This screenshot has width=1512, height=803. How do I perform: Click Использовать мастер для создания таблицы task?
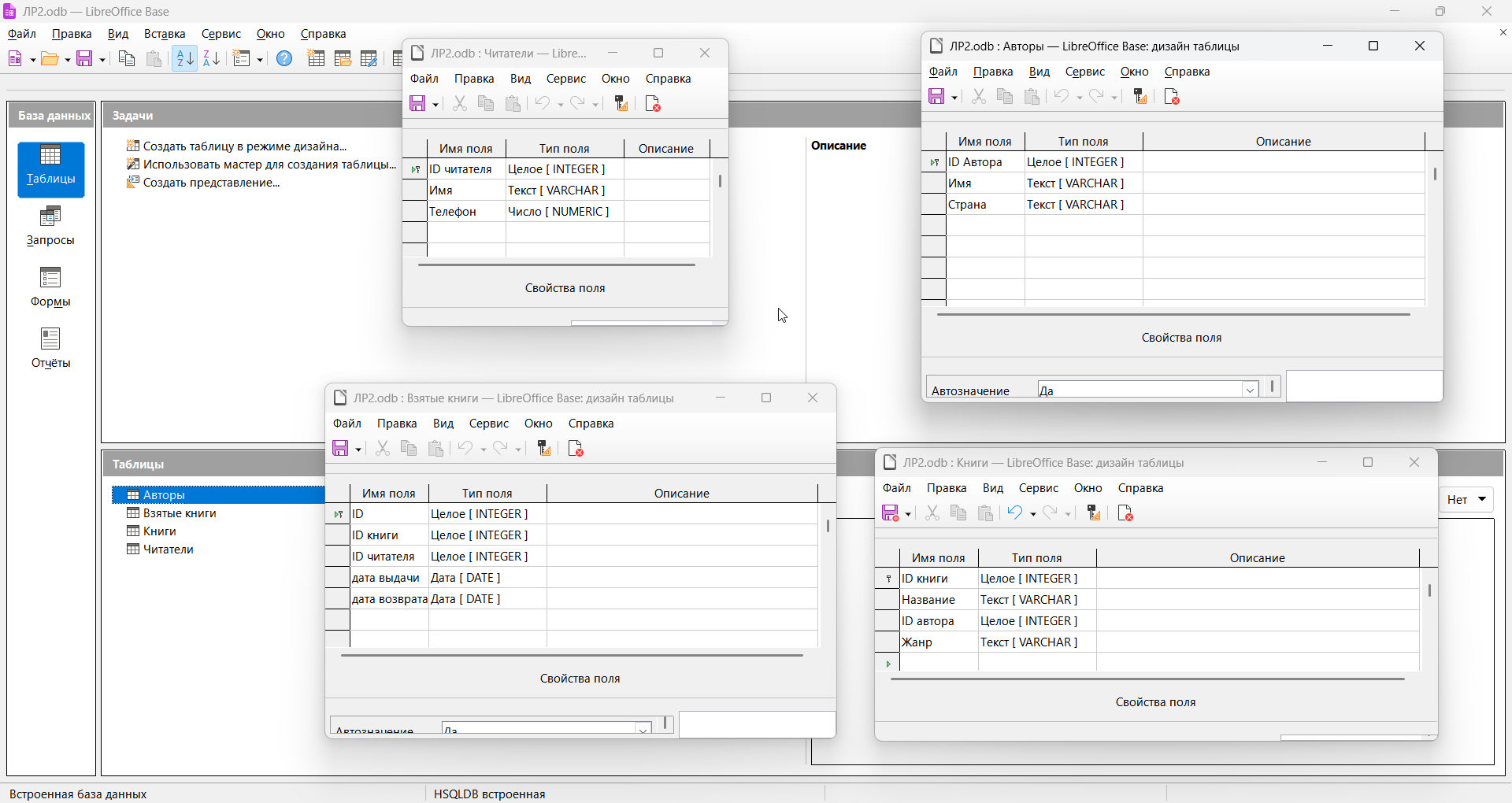pyautogui.click(x=261, y=164)
